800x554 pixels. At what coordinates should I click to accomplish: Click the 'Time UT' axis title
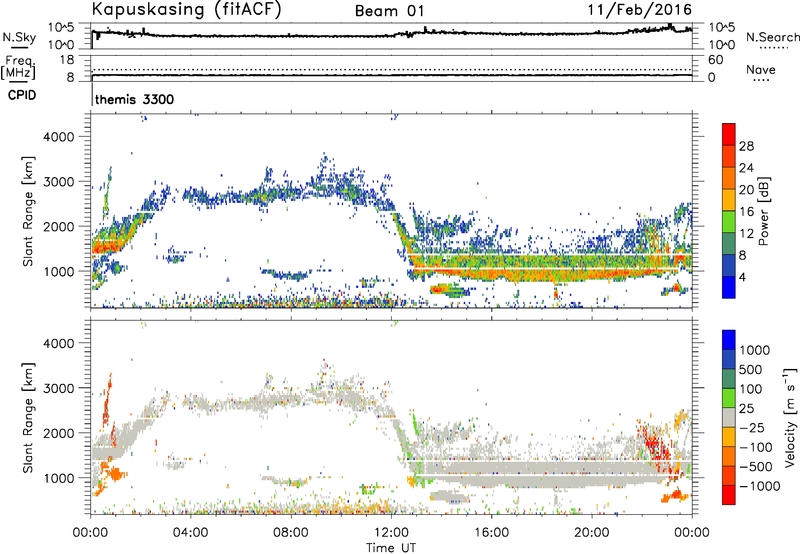tap(391, 547)
